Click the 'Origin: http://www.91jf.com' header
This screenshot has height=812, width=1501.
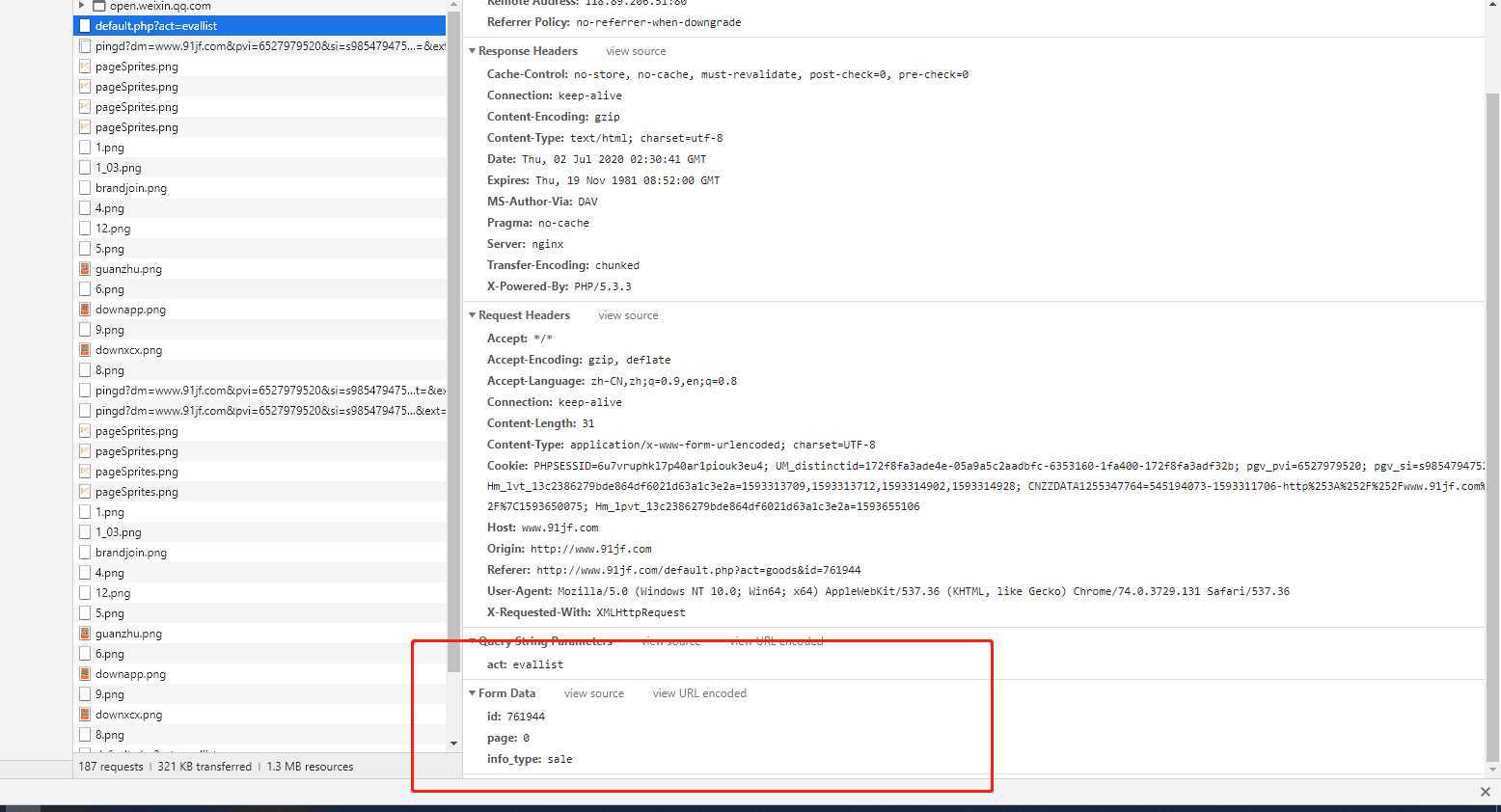point(569,549)
